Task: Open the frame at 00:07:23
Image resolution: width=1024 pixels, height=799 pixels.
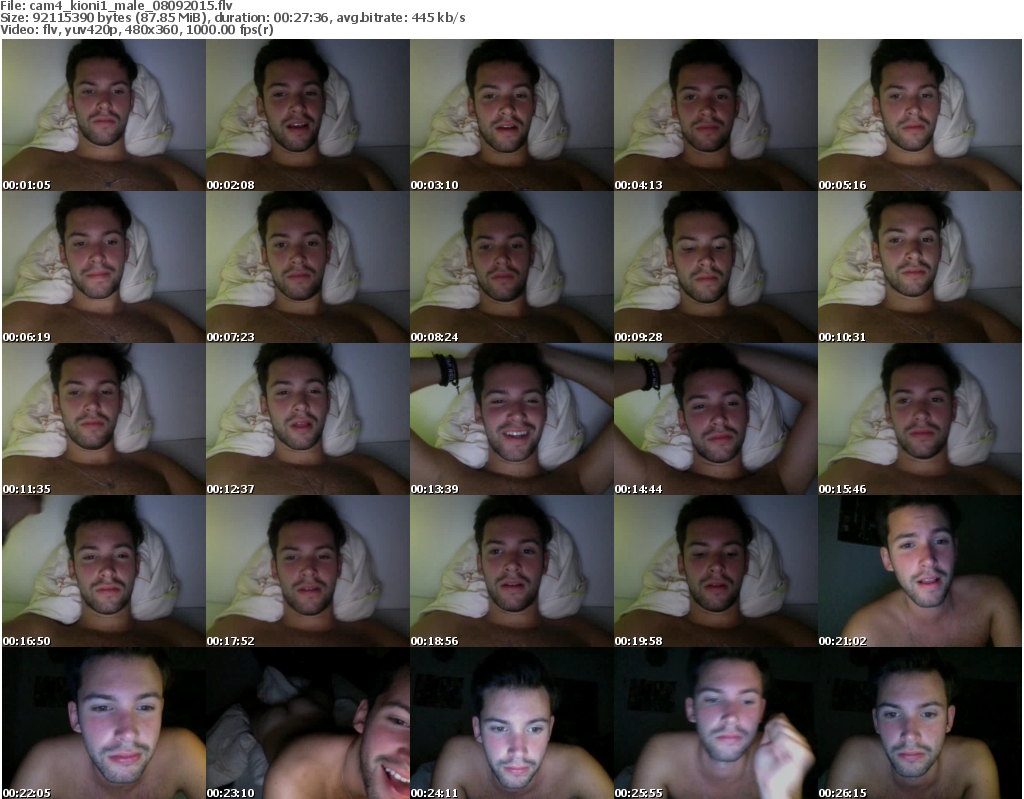Action: click(308, 267)
